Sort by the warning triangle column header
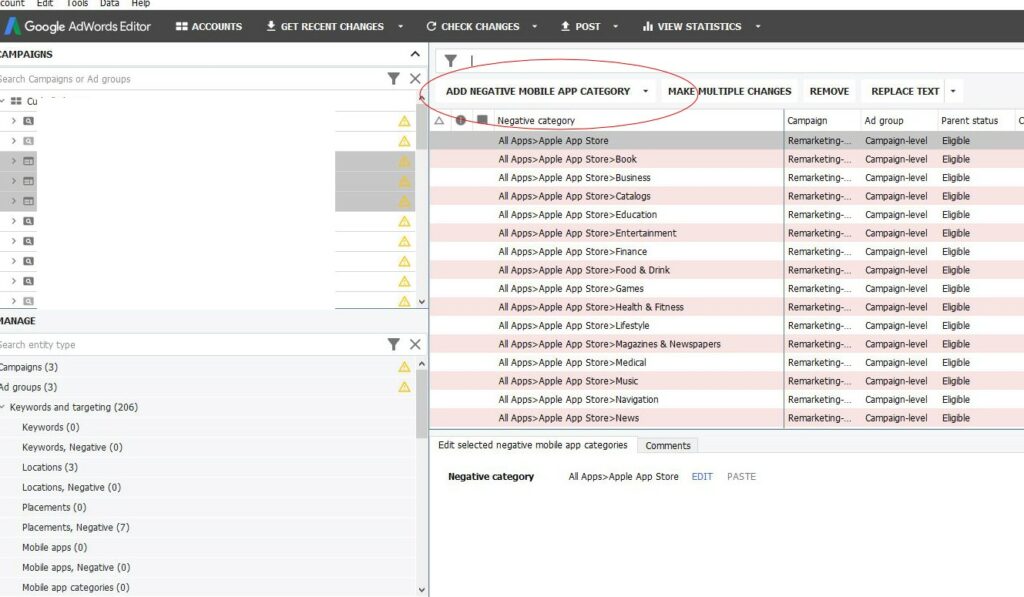 click(440, 120)
